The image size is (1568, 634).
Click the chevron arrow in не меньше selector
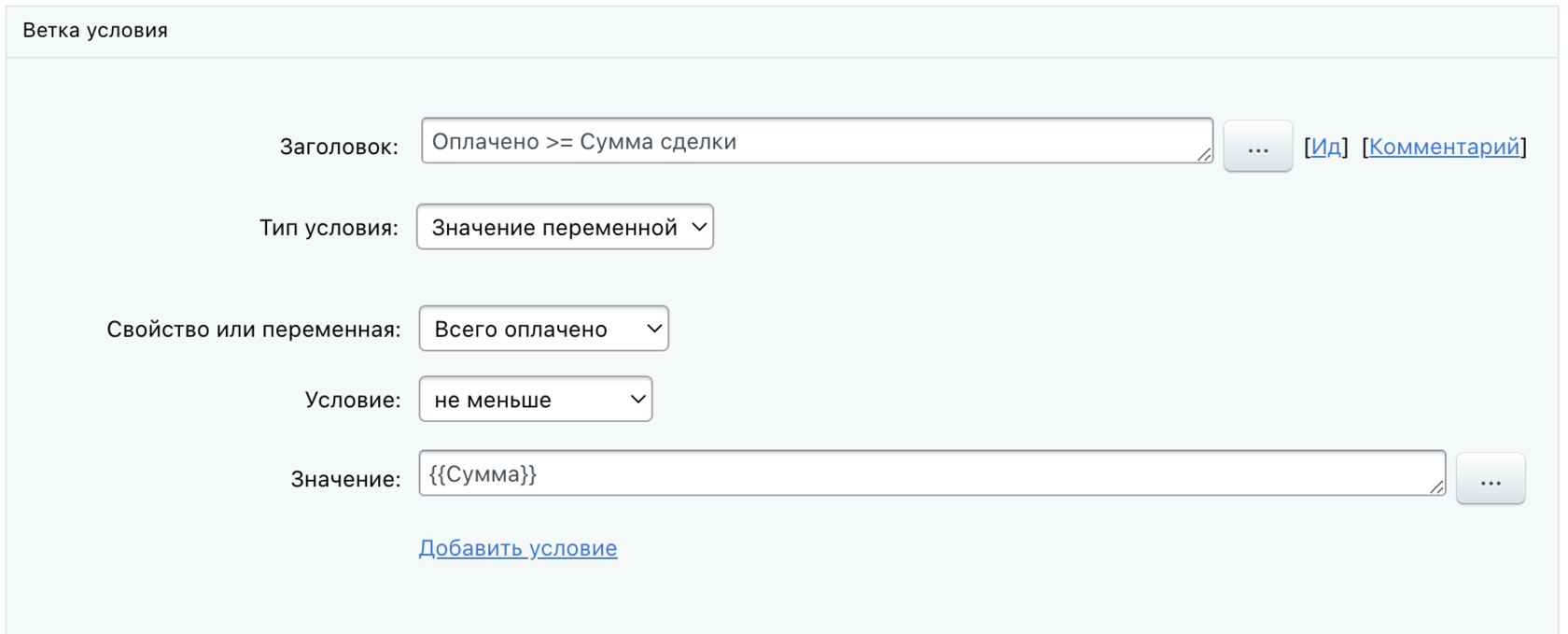pos(637,400)
